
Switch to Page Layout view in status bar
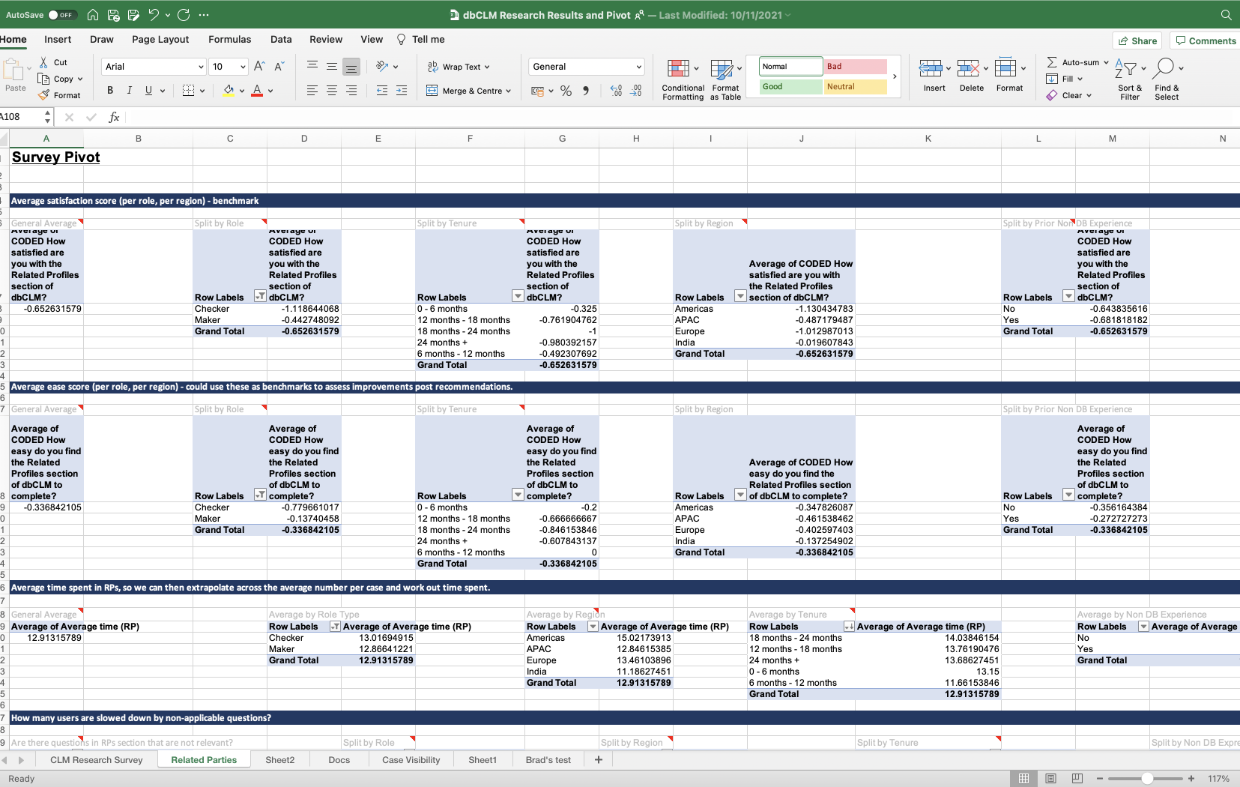[1050, 778]
